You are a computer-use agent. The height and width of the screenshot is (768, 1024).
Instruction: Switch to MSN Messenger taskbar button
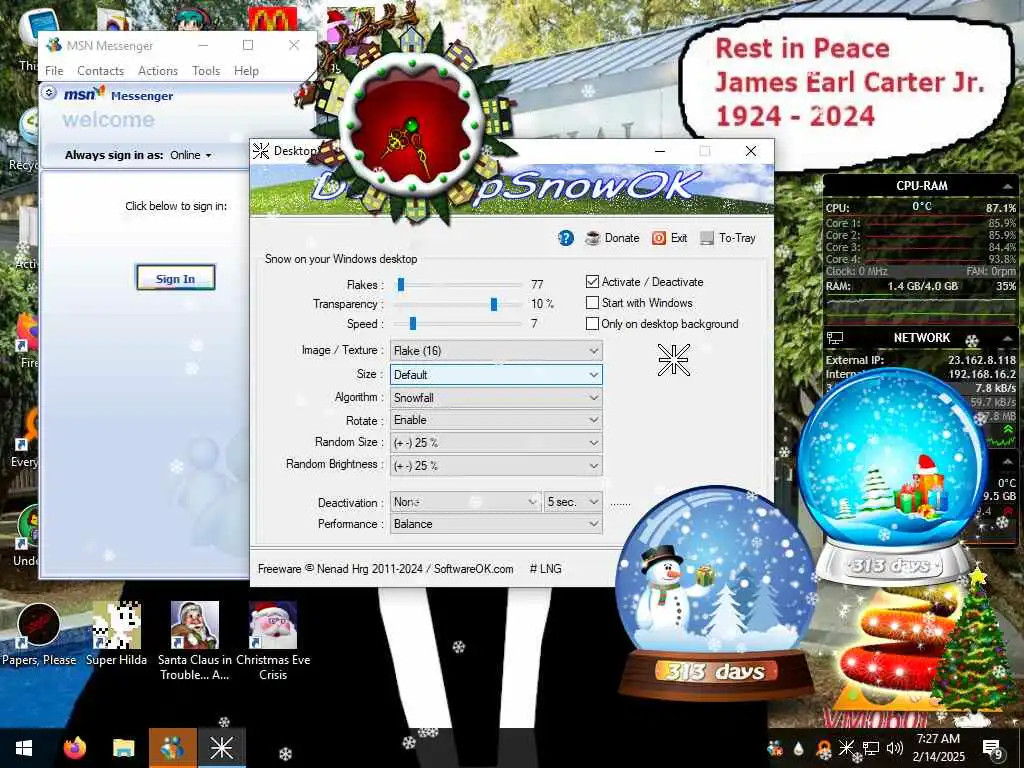click(x=172, y=748)
